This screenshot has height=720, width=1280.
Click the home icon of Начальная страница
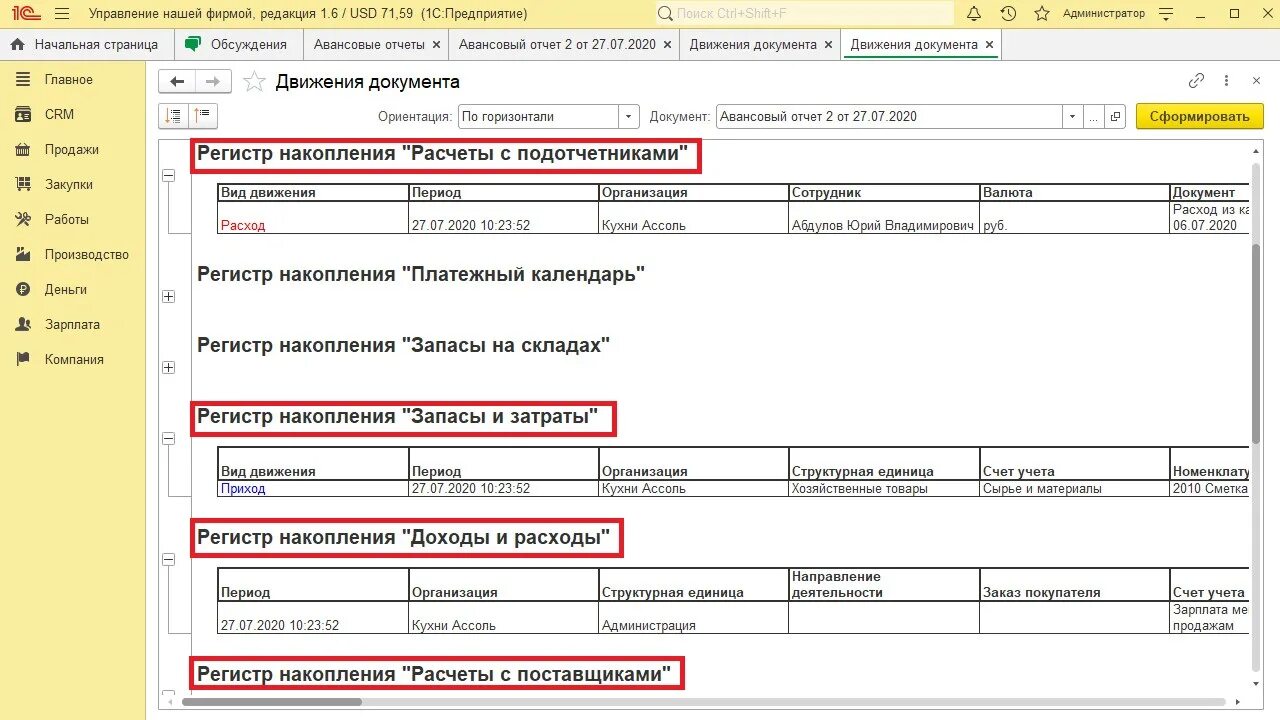click(x=17, y=44)
